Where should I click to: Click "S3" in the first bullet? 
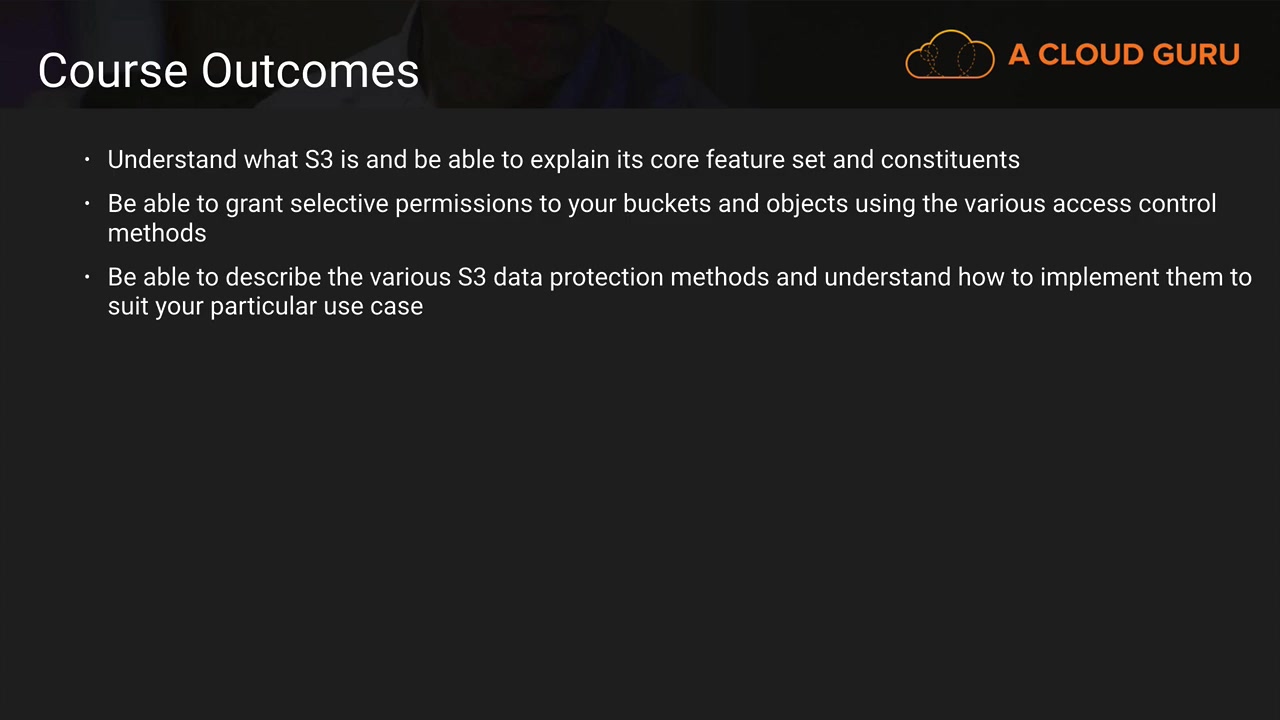click(x=318, y=160)
